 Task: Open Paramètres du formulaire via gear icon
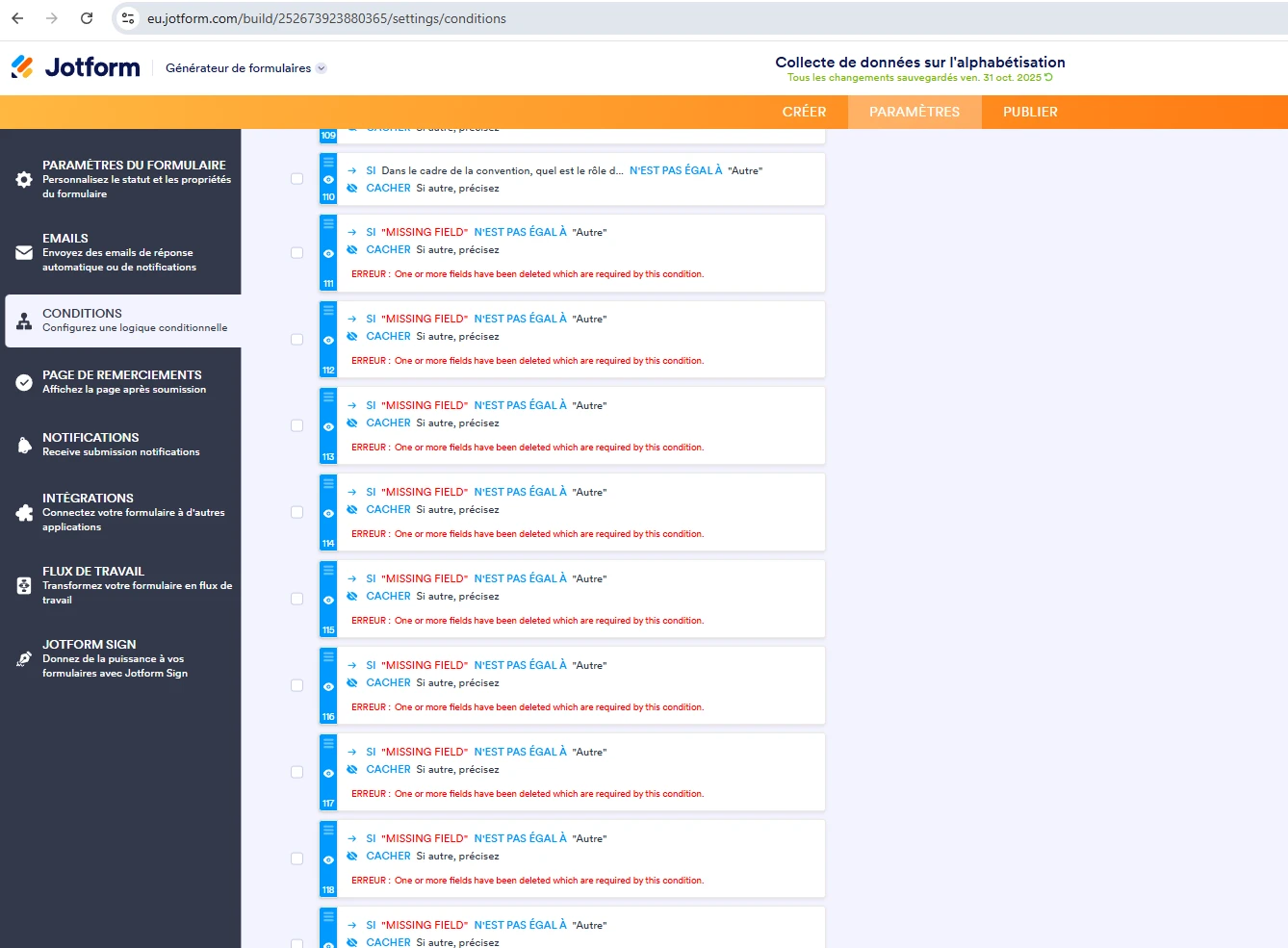pos(23,177)
